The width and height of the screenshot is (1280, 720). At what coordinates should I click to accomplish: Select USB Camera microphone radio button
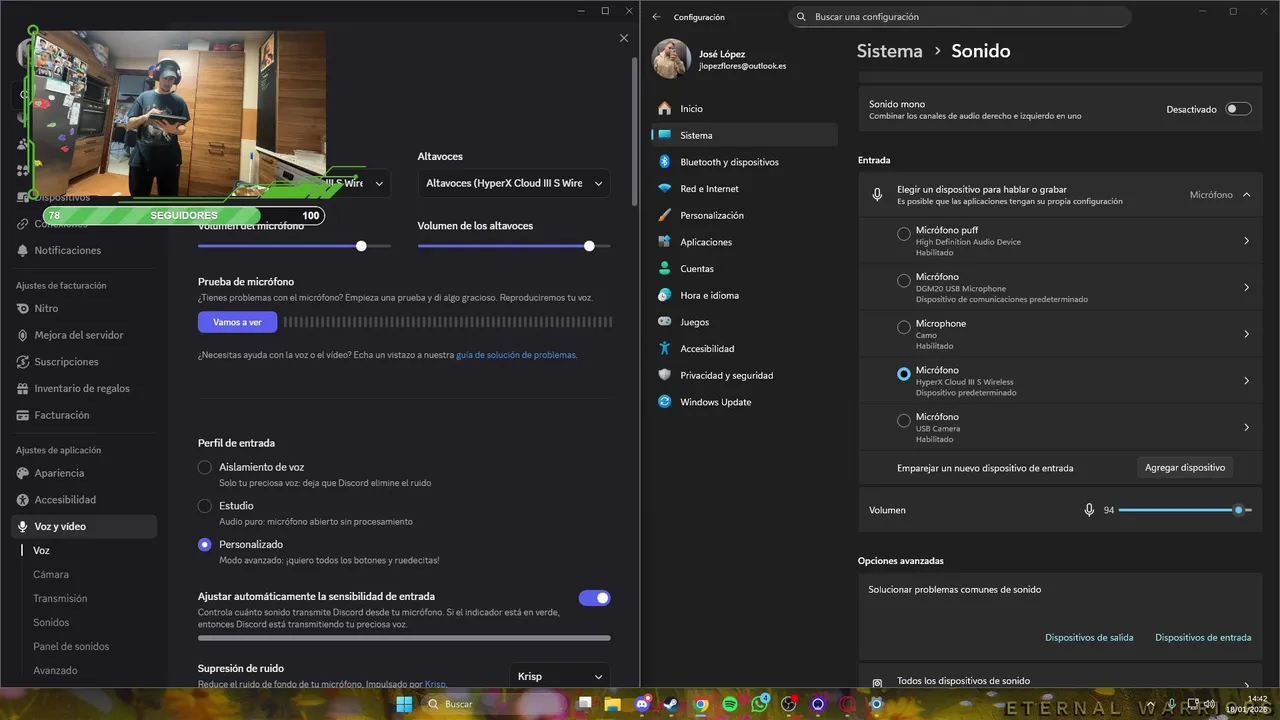point(904,421)
